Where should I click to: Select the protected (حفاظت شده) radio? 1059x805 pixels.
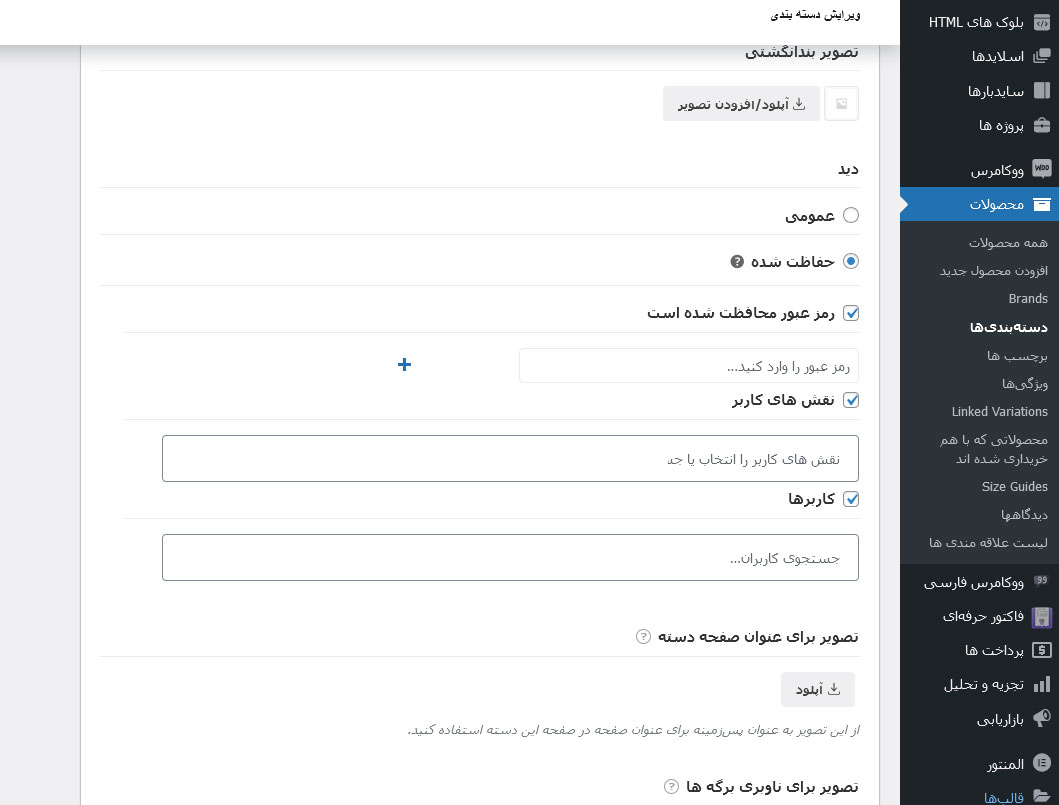tap(851, 262)
